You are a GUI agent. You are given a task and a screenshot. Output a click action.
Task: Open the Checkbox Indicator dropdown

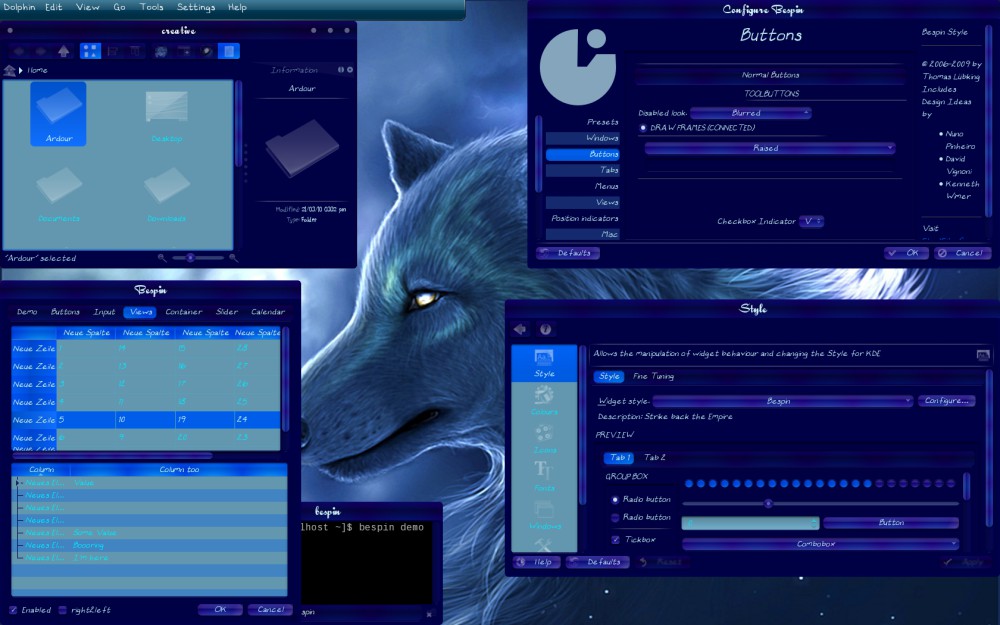point(811,221)
